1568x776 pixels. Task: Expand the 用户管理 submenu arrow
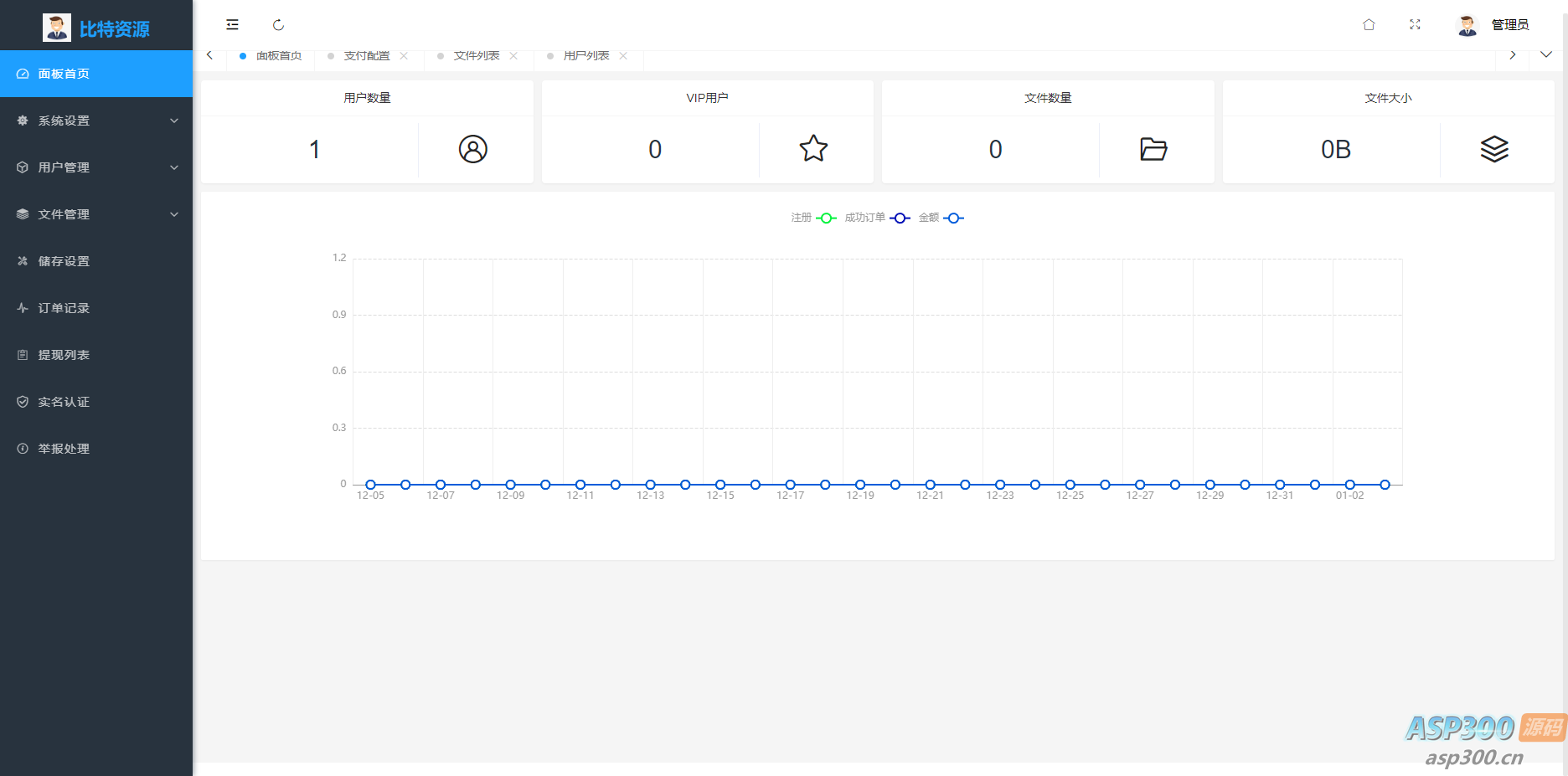tap(174, 167)
